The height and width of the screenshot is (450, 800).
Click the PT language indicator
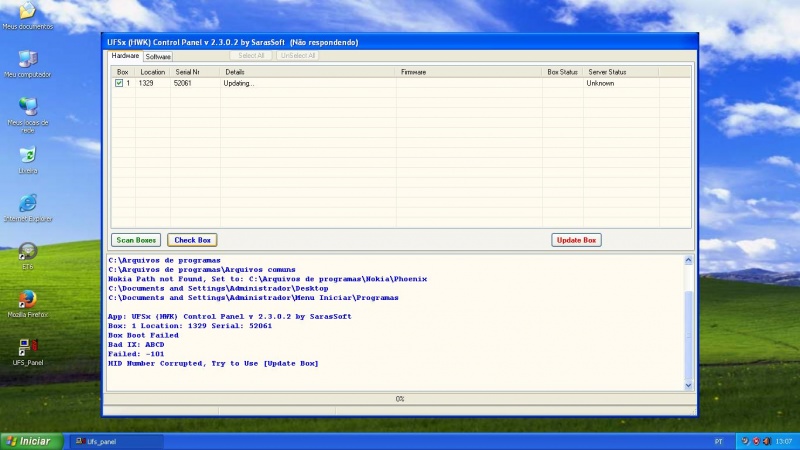(x=718, y=442)
